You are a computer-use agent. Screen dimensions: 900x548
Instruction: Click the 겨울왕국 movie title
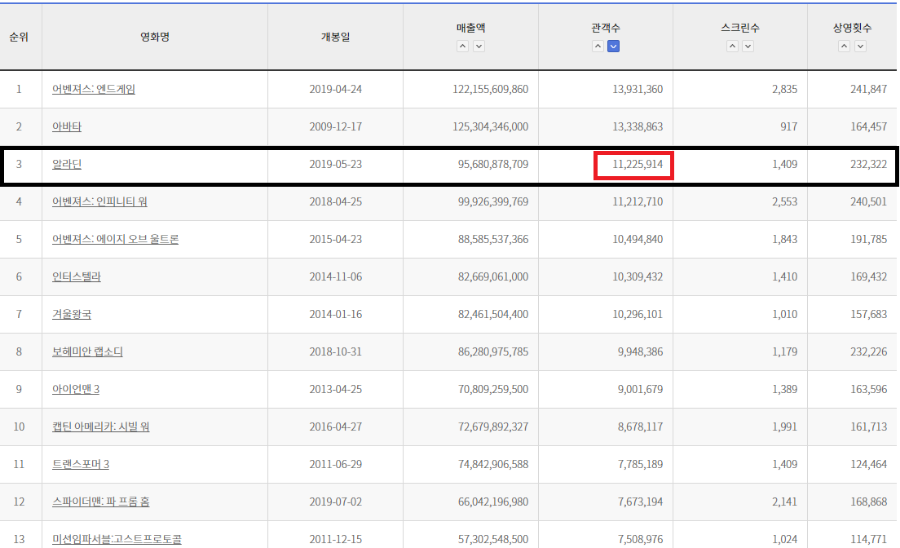(x=71, y=314)
